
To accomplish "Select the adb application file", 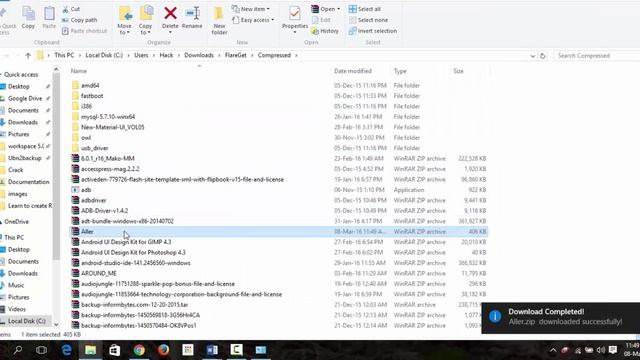I will (x=86, y=190).
